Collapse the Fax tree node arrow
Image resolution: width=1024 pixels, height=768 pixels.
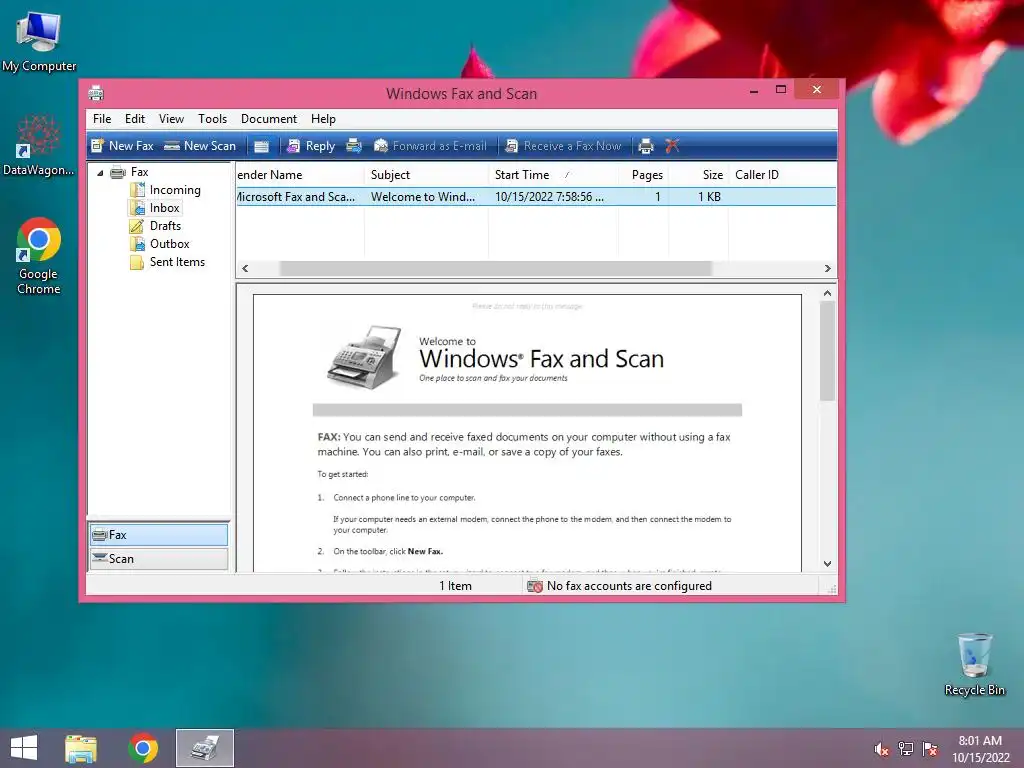click(100, 173)
